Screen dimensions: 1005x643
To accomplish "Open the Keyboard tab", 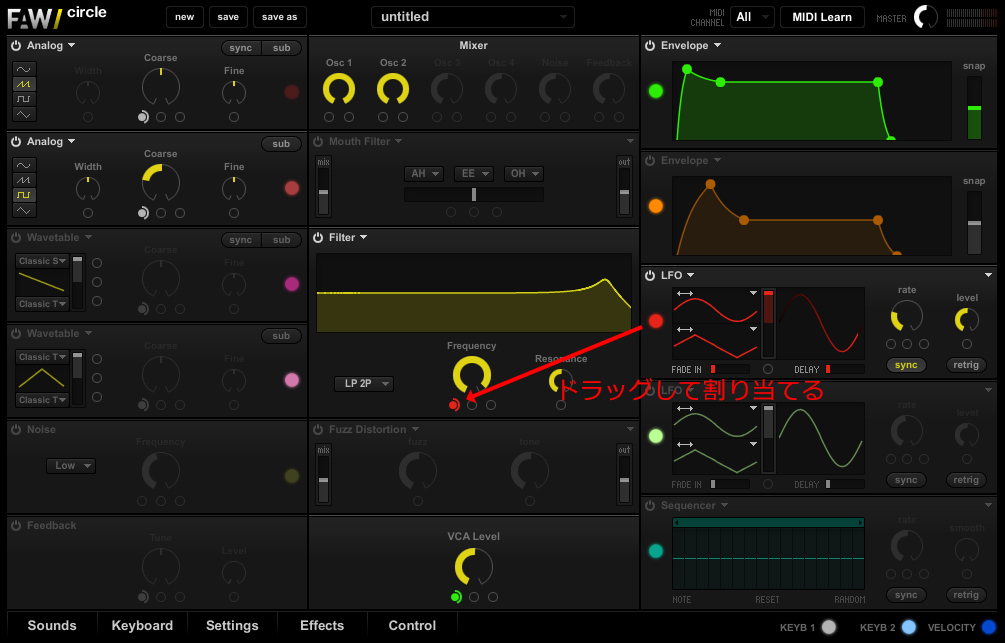I will tap(142, 626).
